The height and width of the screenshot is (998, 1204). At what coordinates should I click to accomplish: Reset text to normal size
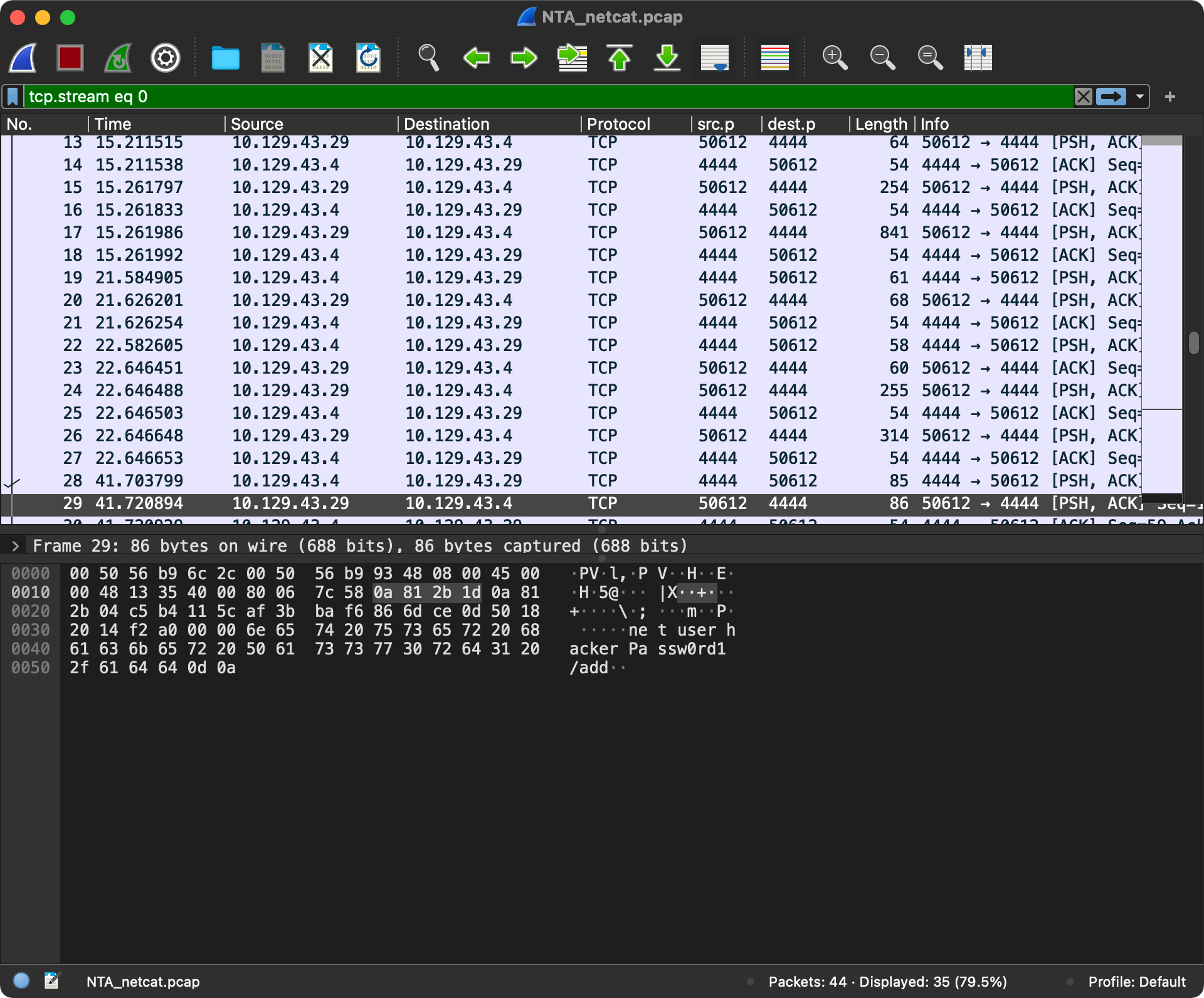click(x=930, y=58)
